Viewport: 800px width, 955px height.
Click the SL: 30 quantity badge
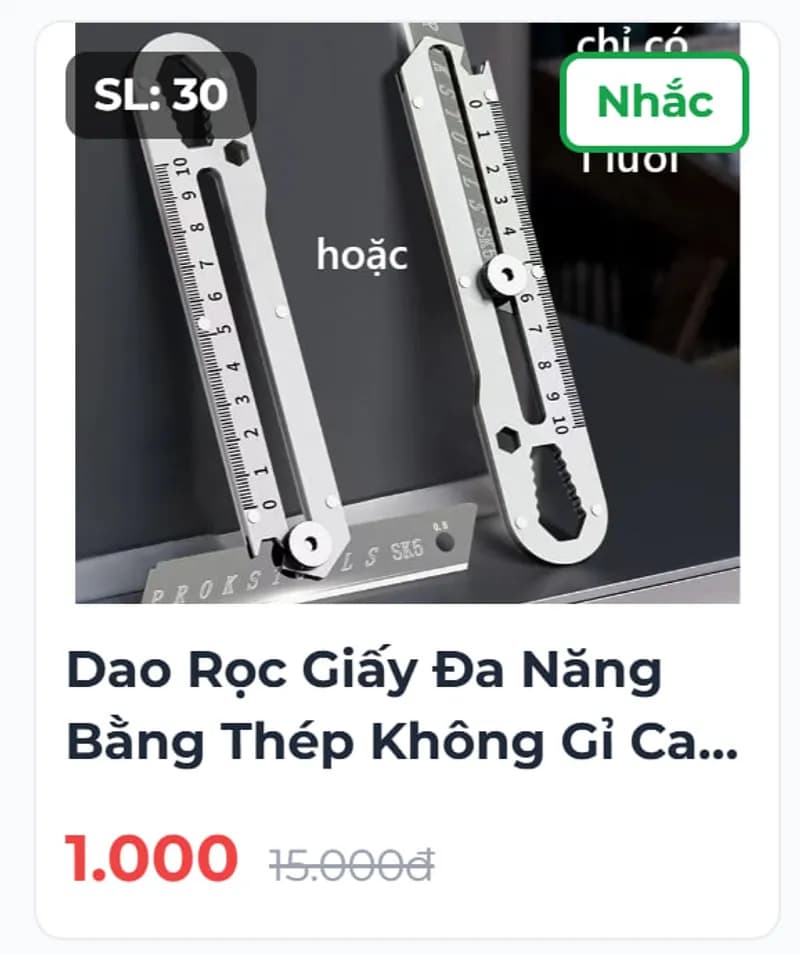coord(161,94)
